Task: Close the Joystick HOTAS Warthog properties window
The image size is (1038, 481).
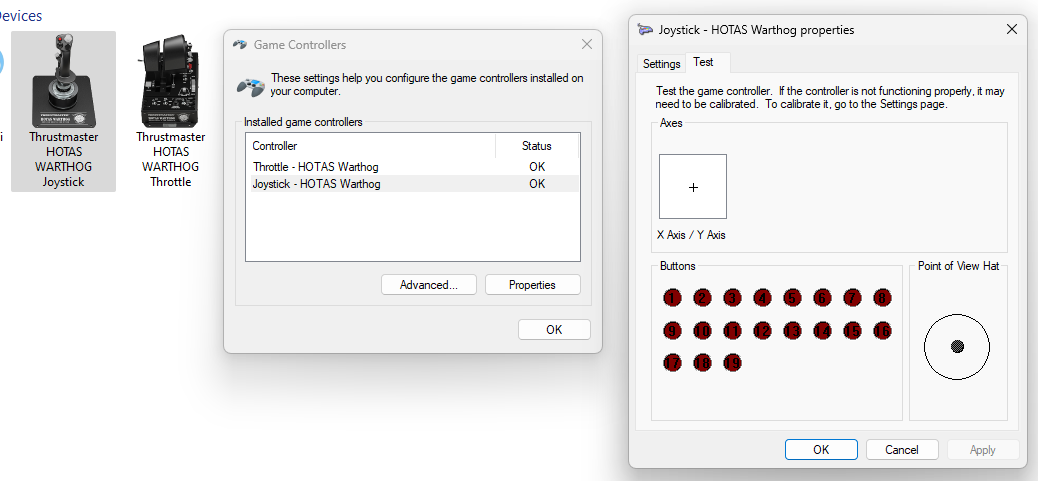Action: [1012, 29]
